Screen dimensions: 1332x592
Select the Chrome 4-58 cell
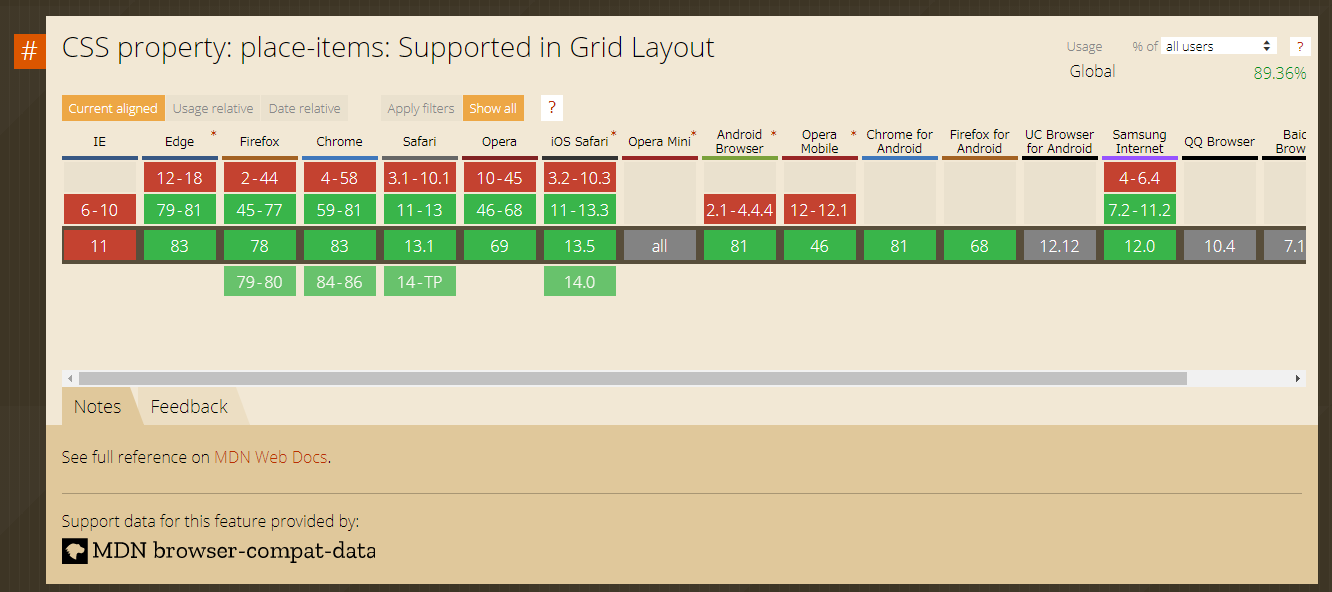[340, 178]
